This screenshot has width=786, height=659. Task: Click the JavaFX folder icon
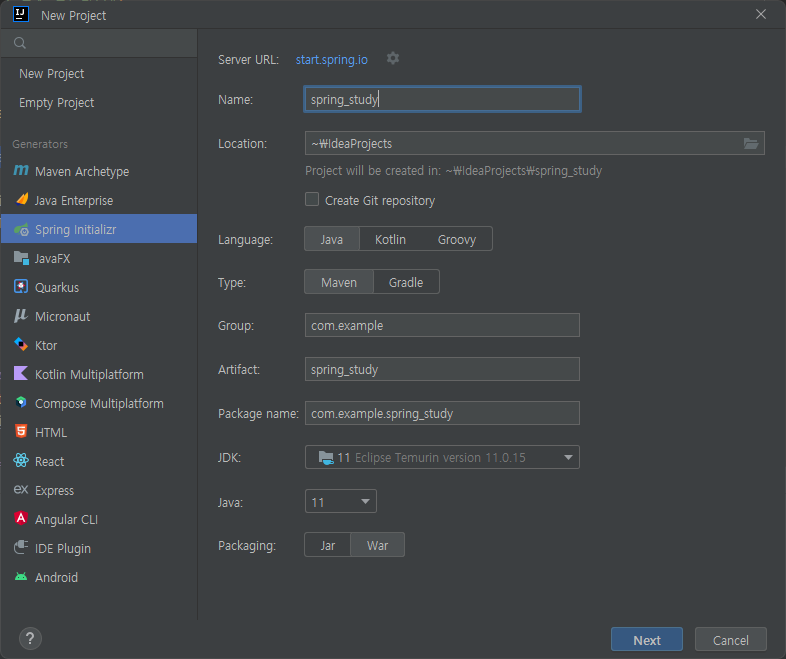(x=21, y=258)
